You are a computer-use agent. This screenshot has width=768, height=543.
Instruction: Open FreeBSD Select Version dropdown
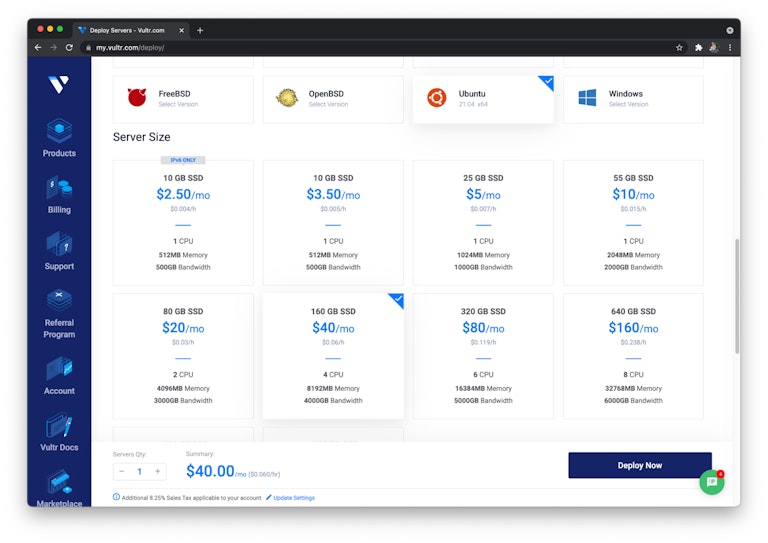click(x=178, y=104)
